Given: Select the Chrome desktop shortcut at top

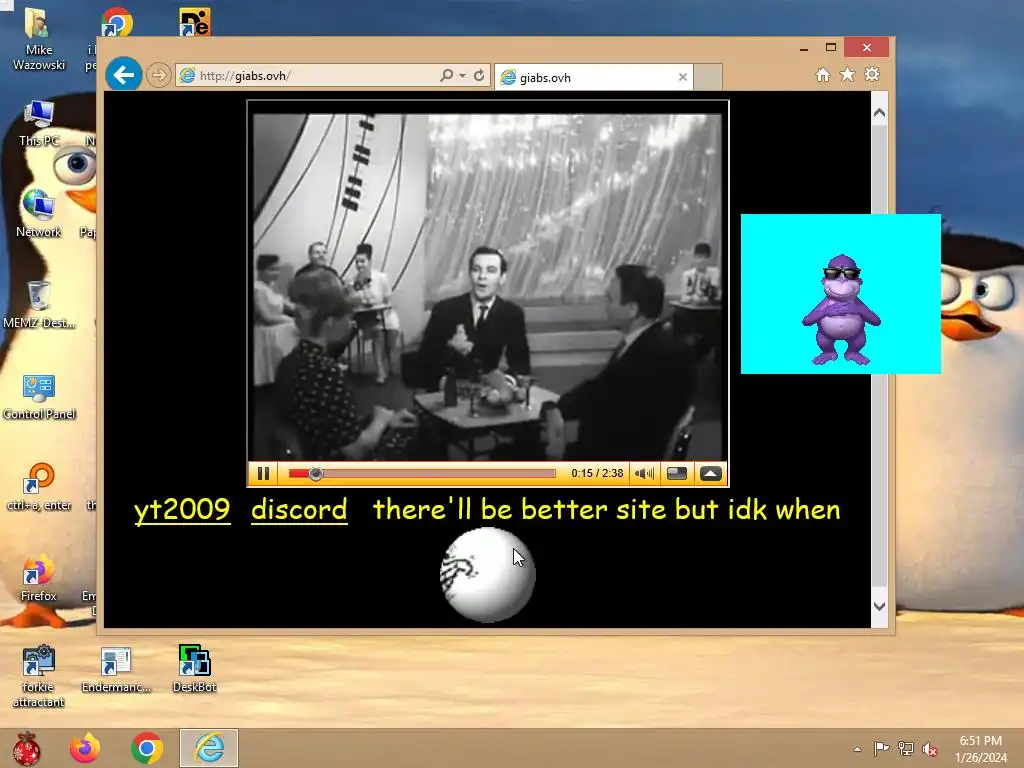Looking at the screenshot, I should (x=117, y=22).
